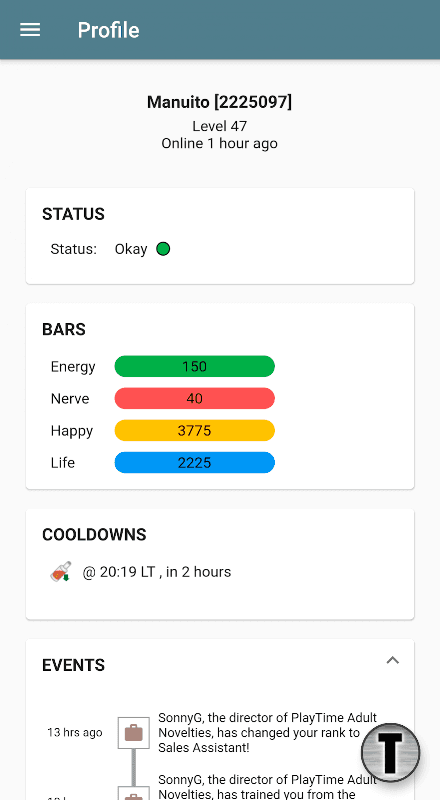Tap the Online 1 hour ago text
This screenshot has height=800, width=440.
219,143
